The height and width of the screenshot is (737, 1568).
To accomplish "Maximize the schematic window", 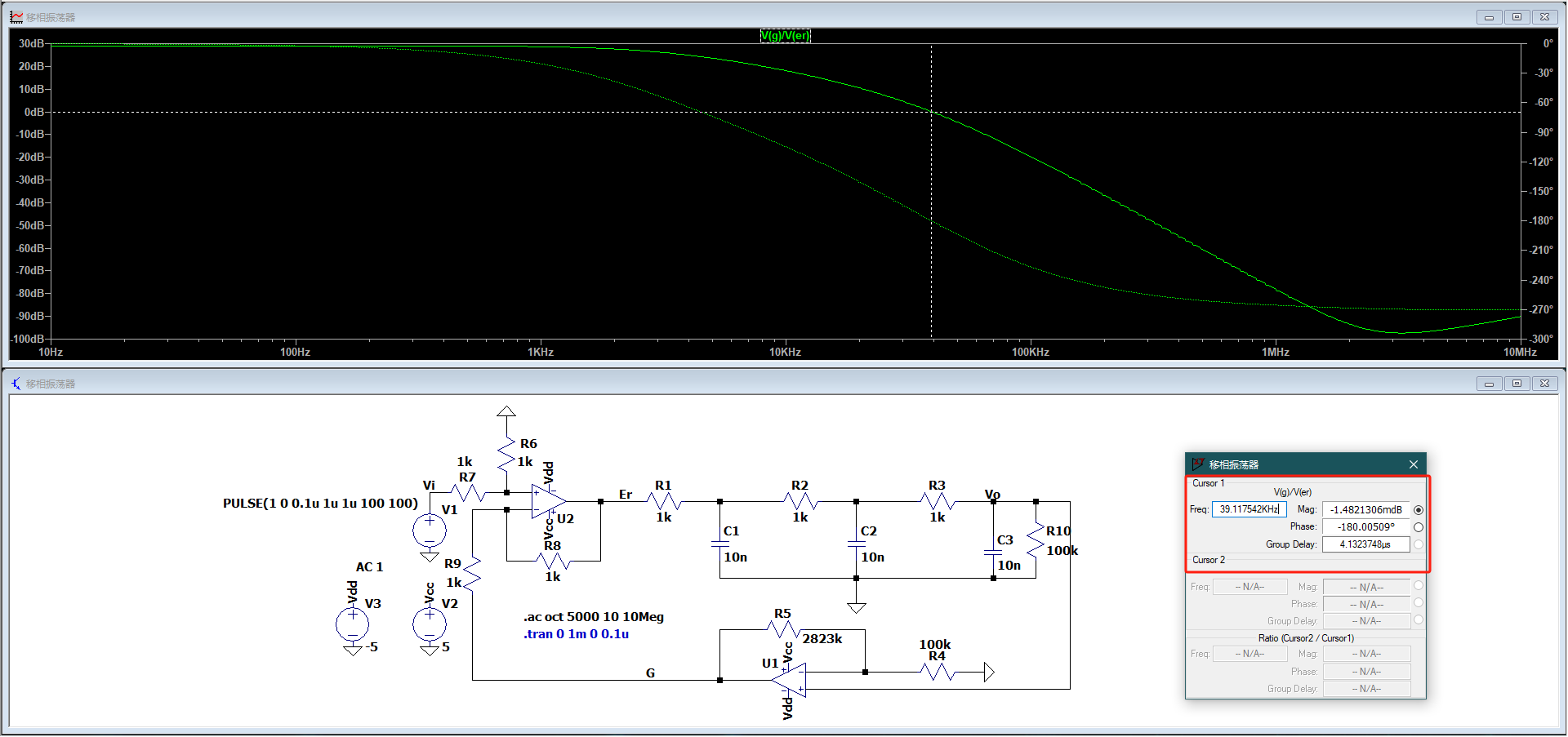I will 1517,384.
